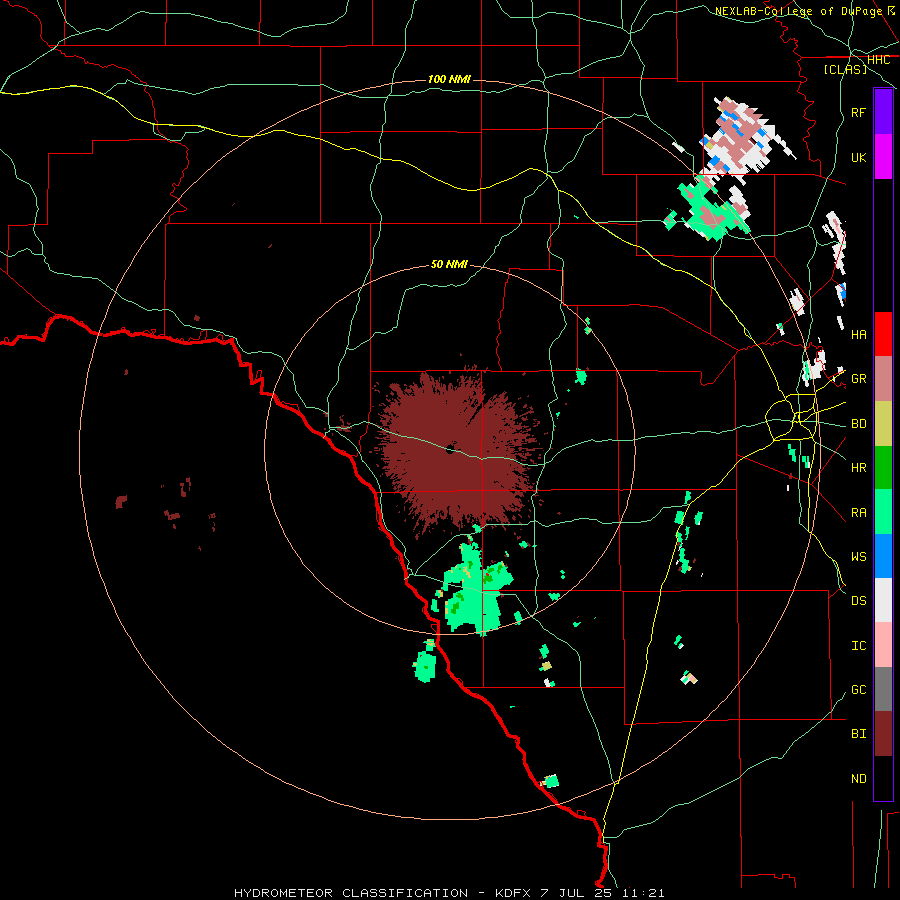900x900 pixels.
Task: Click the UK legend label
Action: coord(858,157)
